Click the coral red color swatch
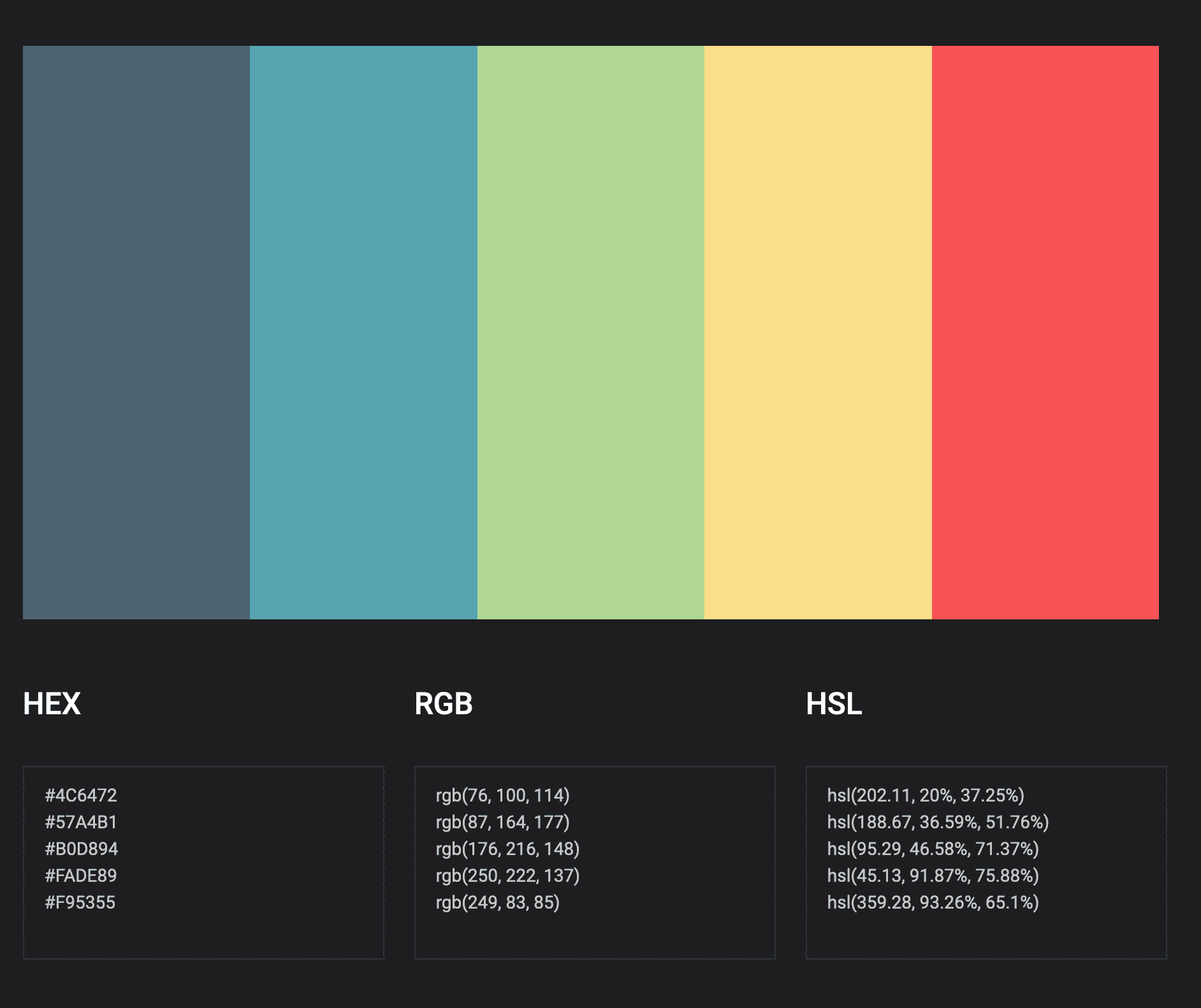1201x1008 pixels. point(1045,332)
